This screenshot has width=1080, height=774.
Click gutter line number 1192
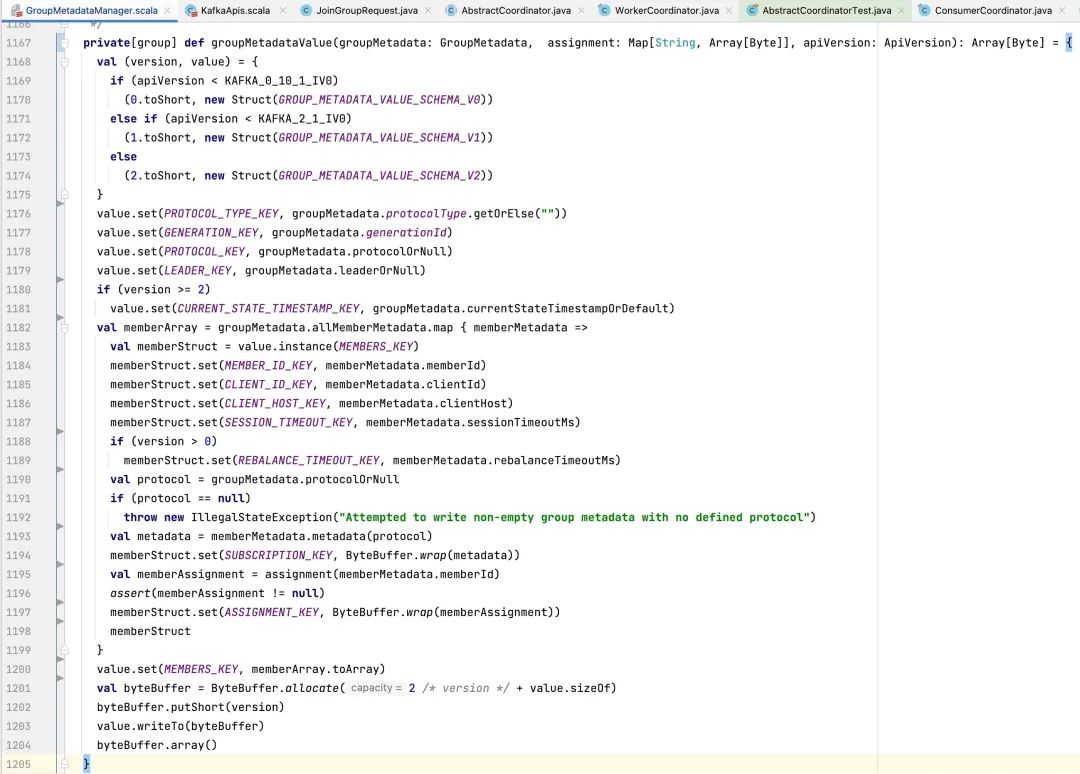click(x=19, y=517)
